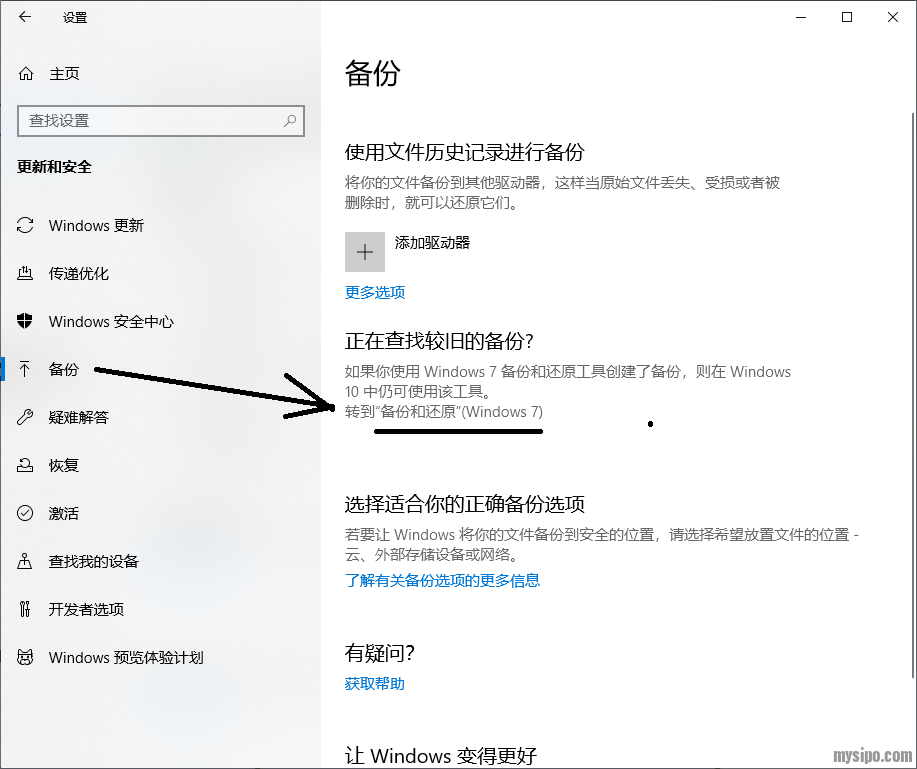Open the 更多选项 link
Screen dimensions: 917x769
(x=374, y=293)
